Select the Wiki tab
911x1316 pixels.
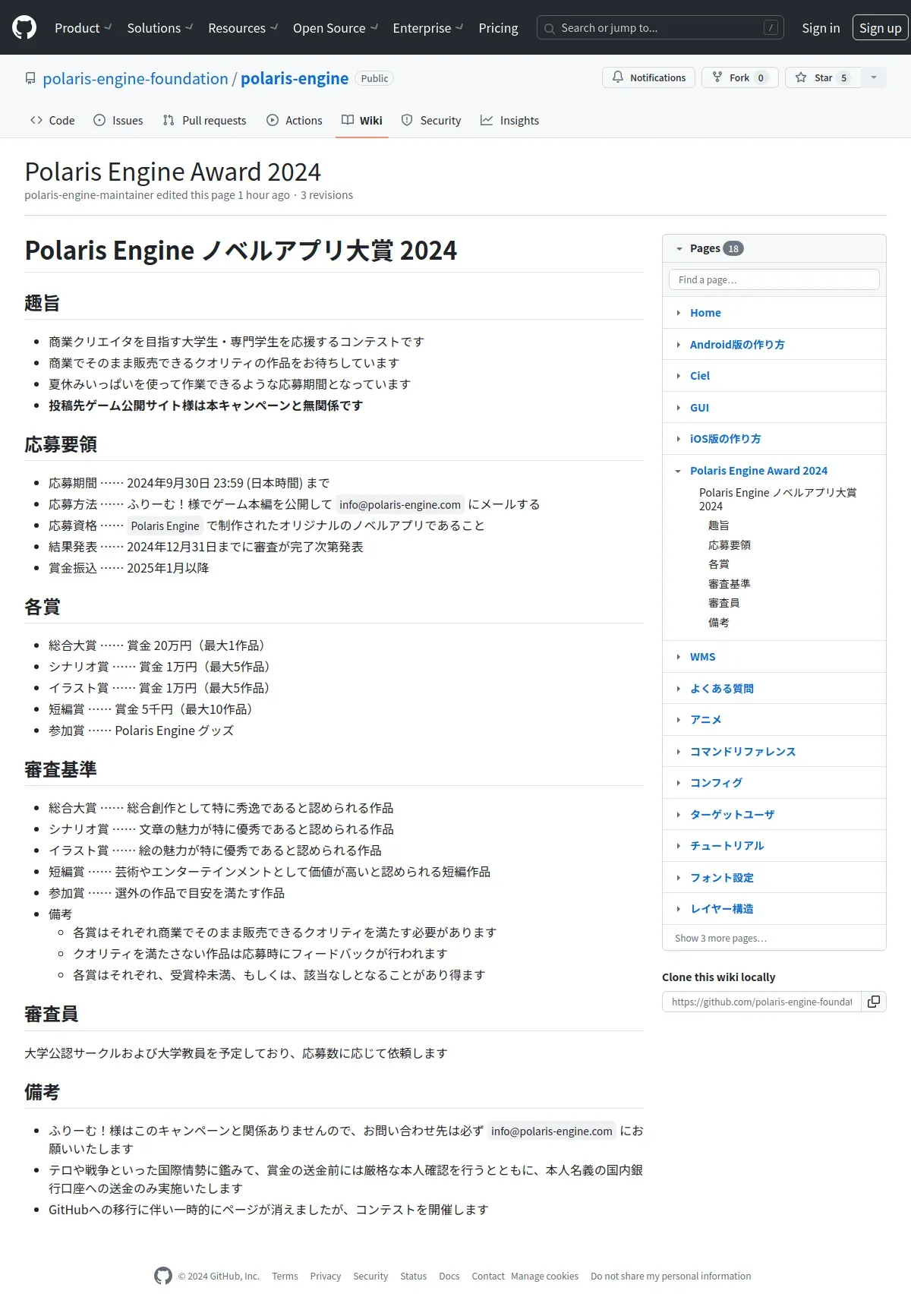(x=362, y=120)
